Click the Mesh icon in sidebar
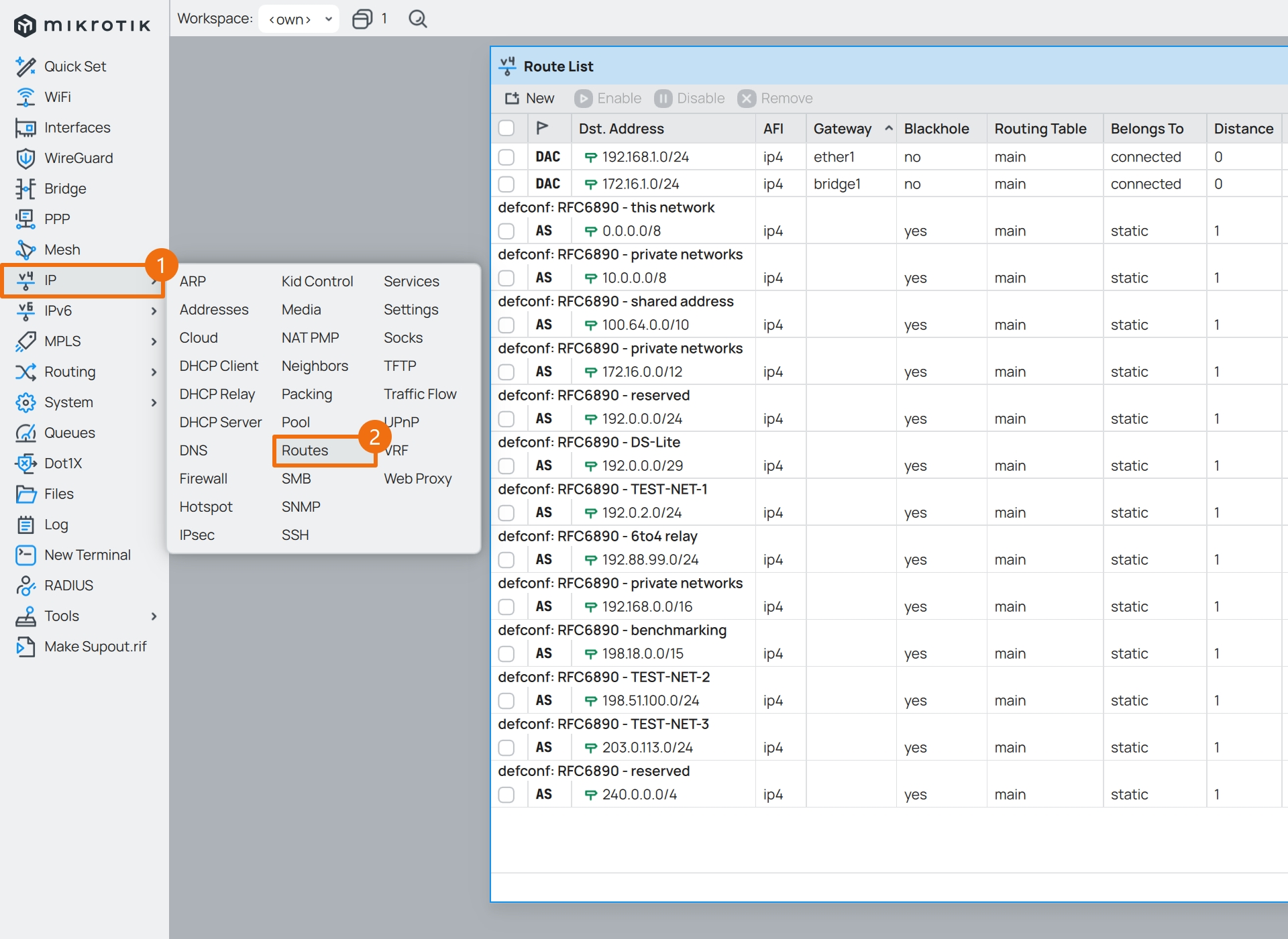This screenshot has width=1288, height=939. pyautogui.click(x=25, y=250)
